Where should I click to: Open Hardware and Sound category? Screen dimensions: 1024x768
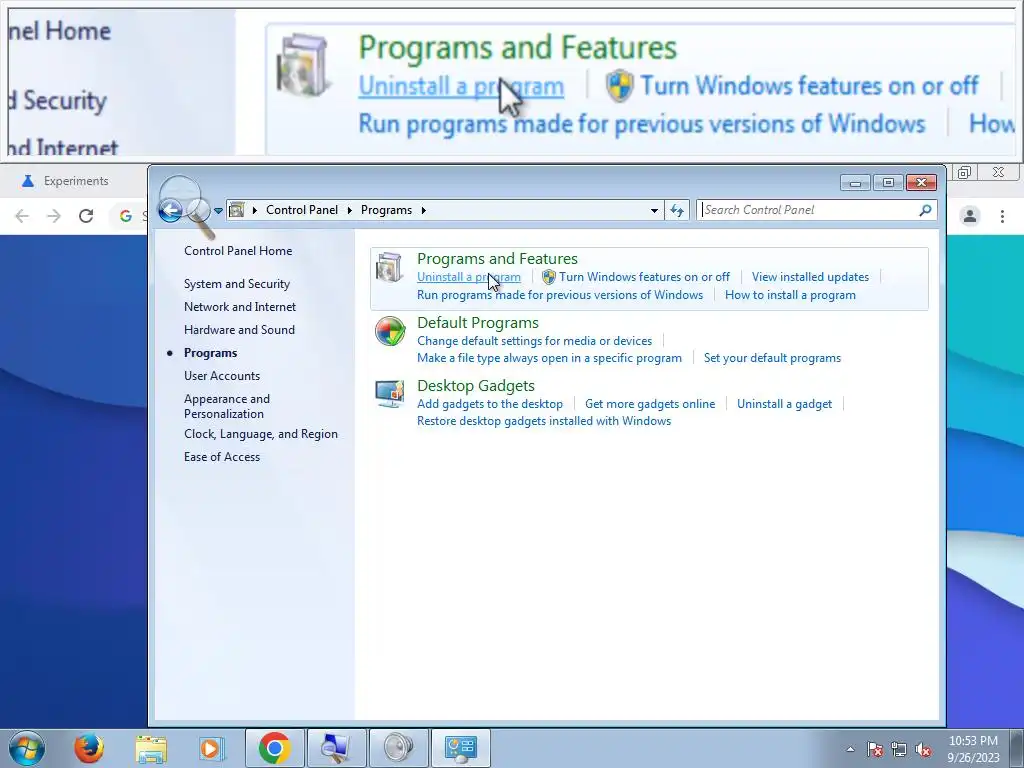pos(239,330)
